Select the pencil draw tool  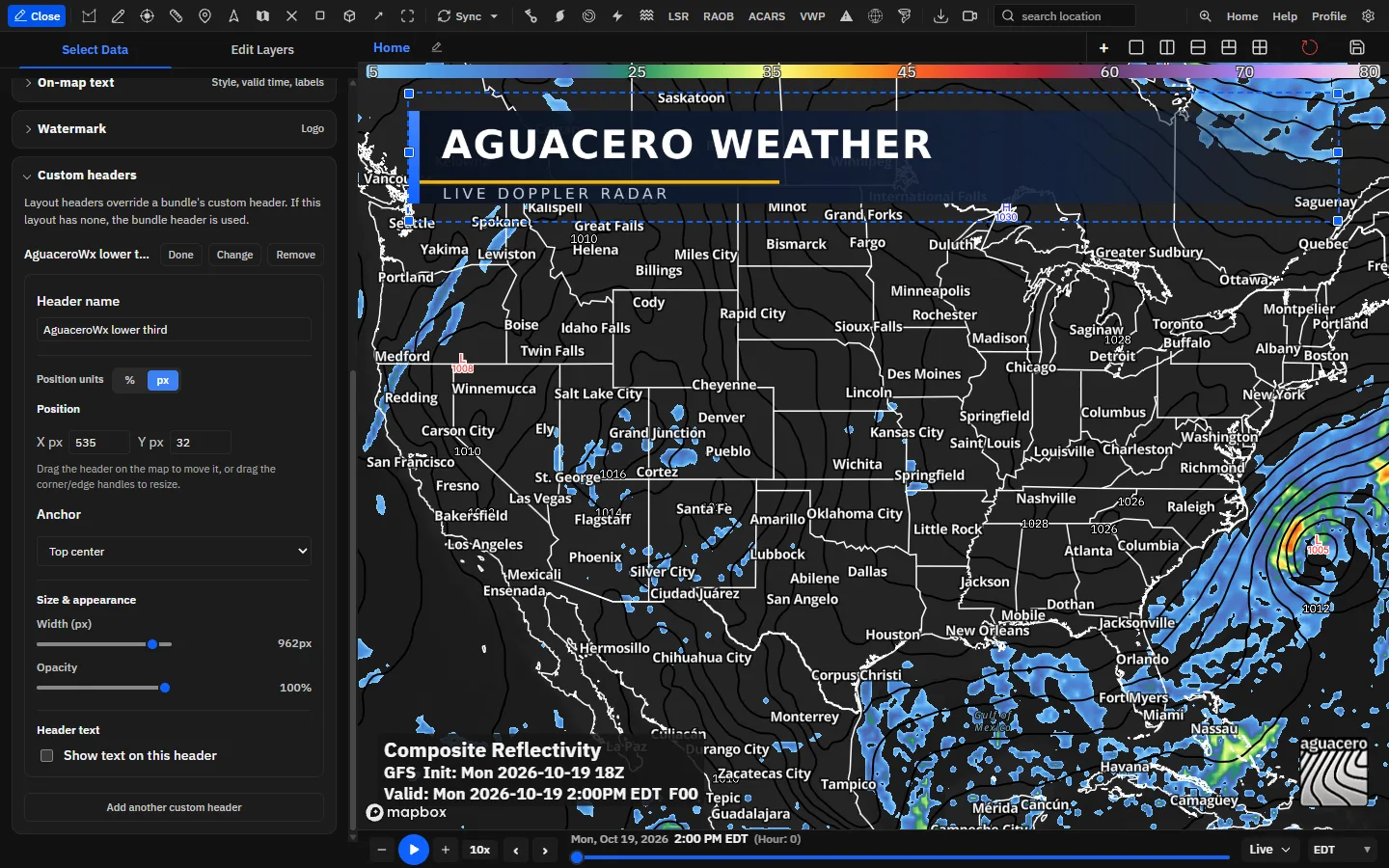pos(118,16)
